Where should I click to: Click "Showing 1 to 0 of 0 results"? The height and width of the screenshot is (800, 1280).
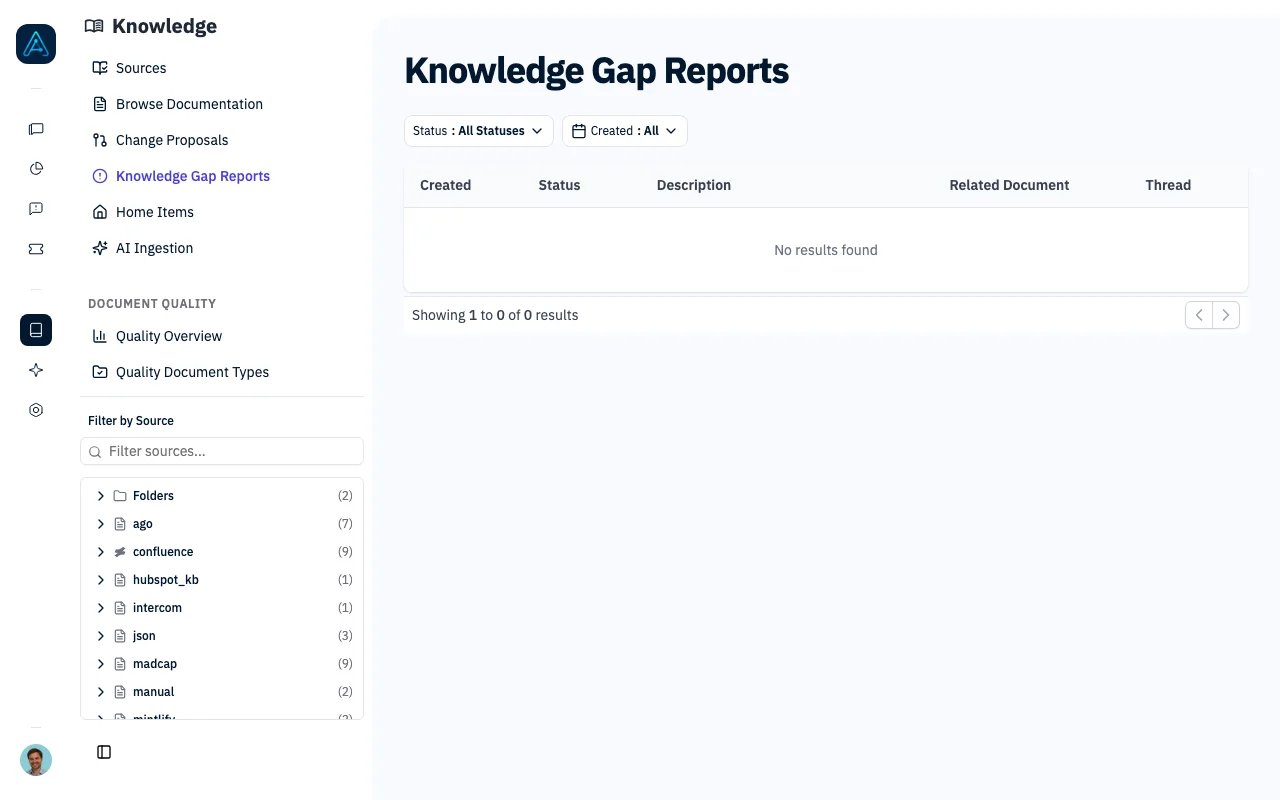point(495,315)
